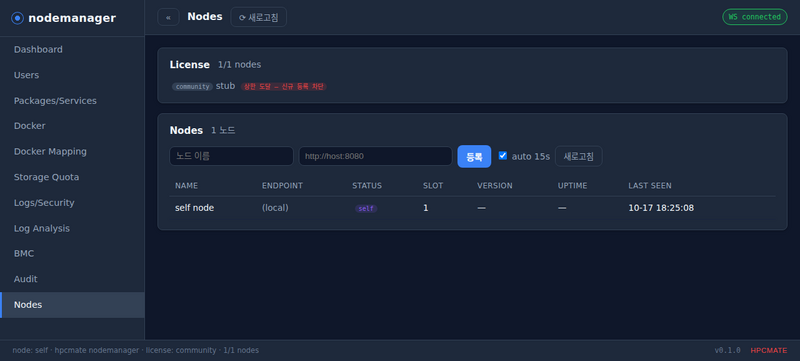Screen dimensions: 800x361
Task: Click the slot value 1 in self node row
Action: pyautogui.click(x=426, y=208)
